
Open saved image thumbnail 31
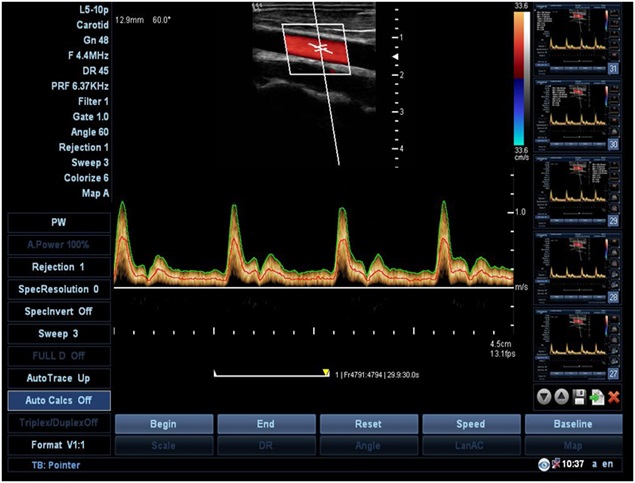(577, 40)
